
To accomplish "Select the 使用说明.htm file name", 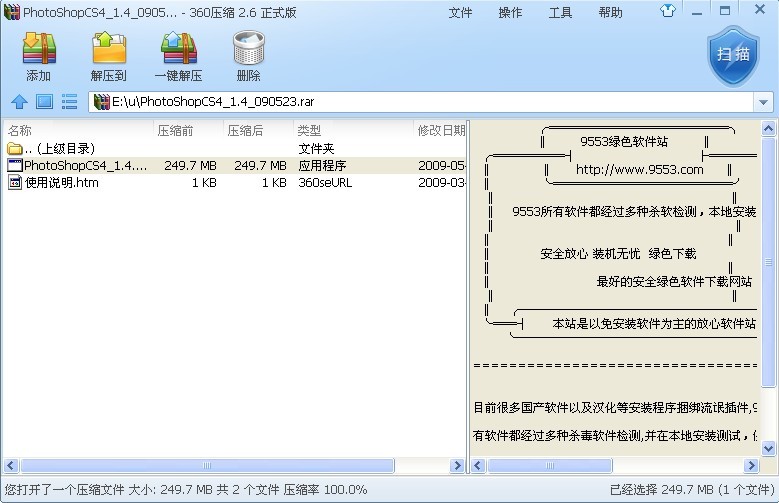I will pos(62,183).
